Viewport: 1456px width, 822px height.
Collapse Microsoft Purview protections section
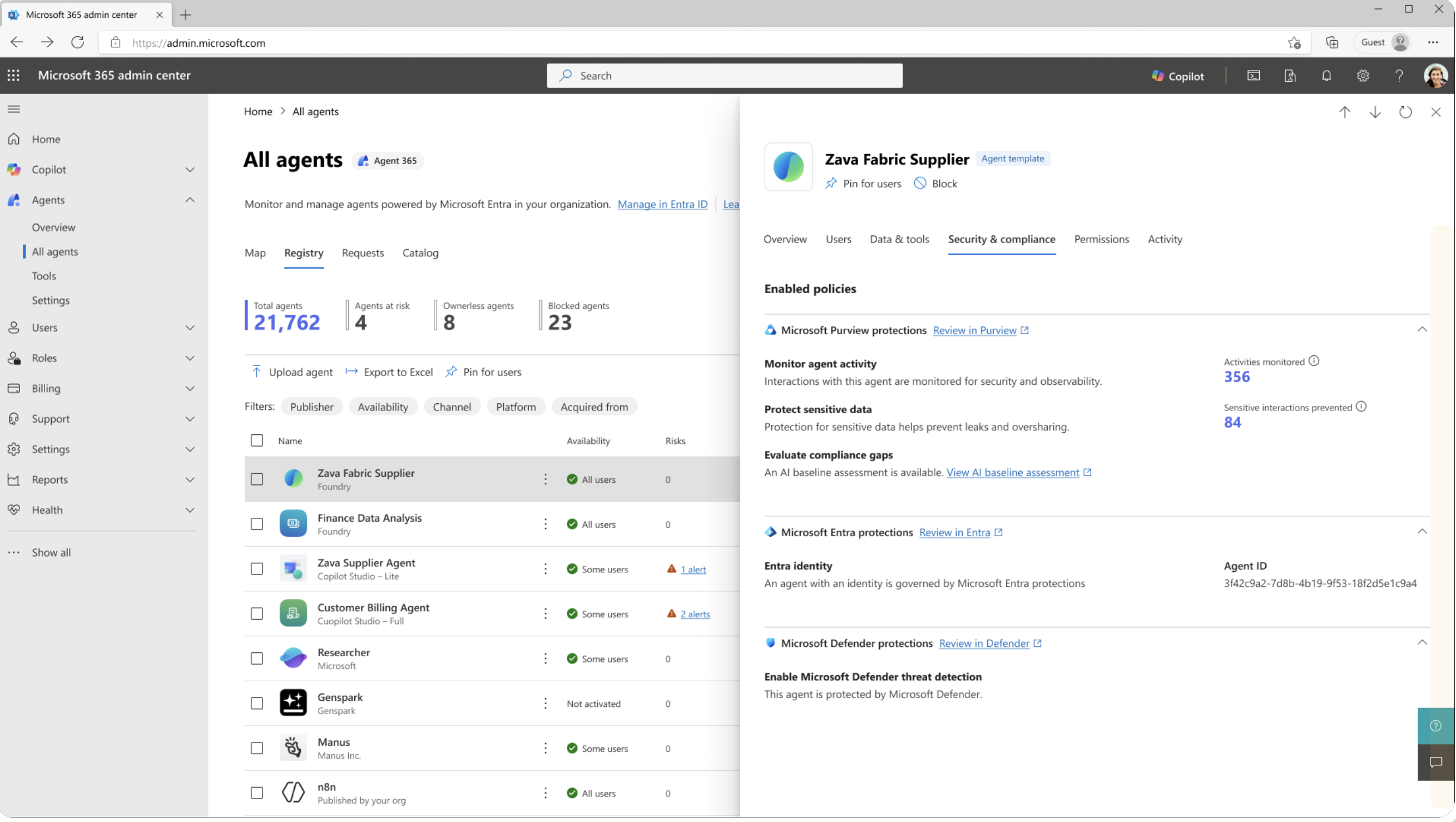(x=1423, y=330)
